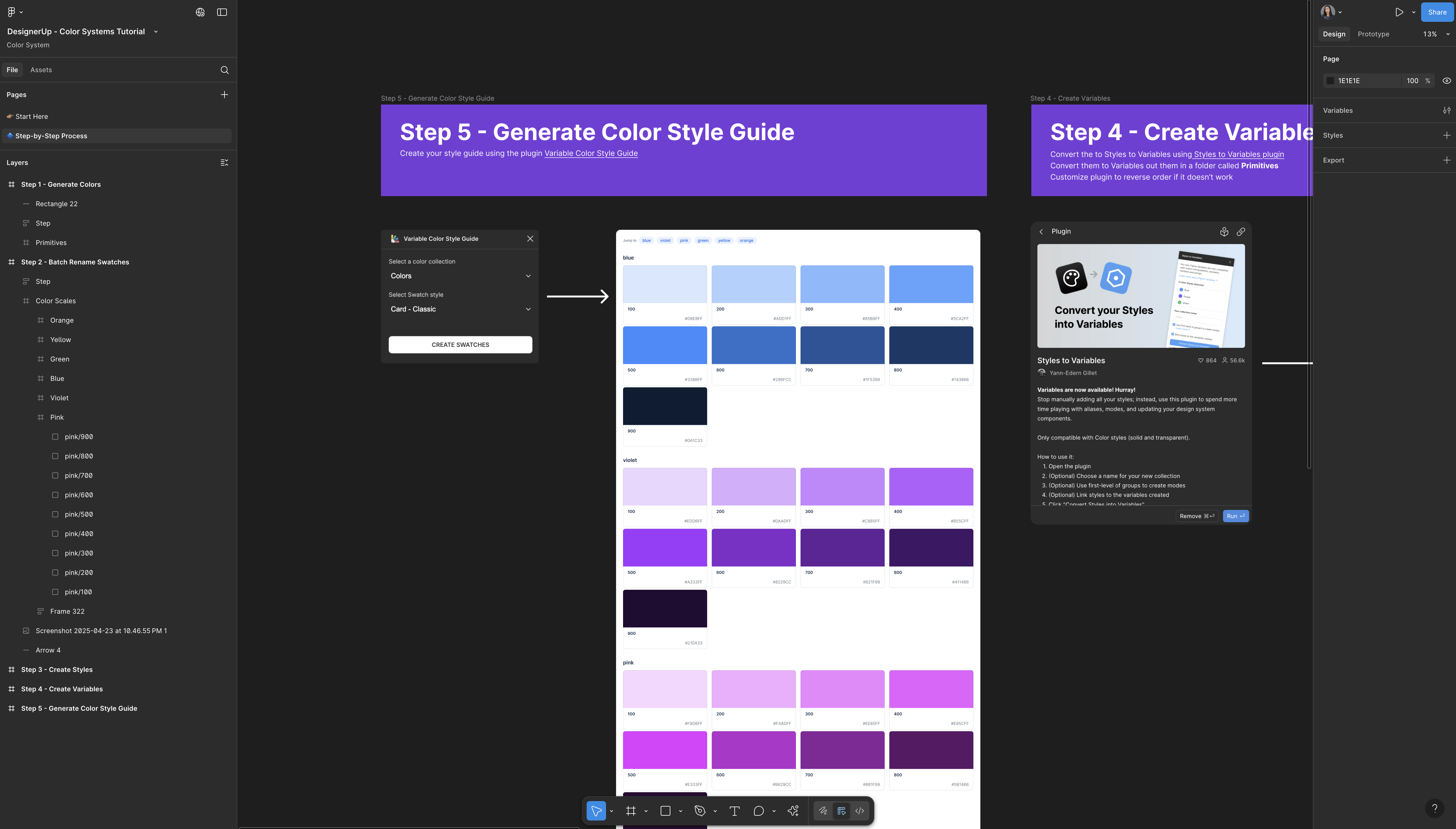Click the Variable Color Style Guide link
This screenshot has width=1456, height=829.
591,153
